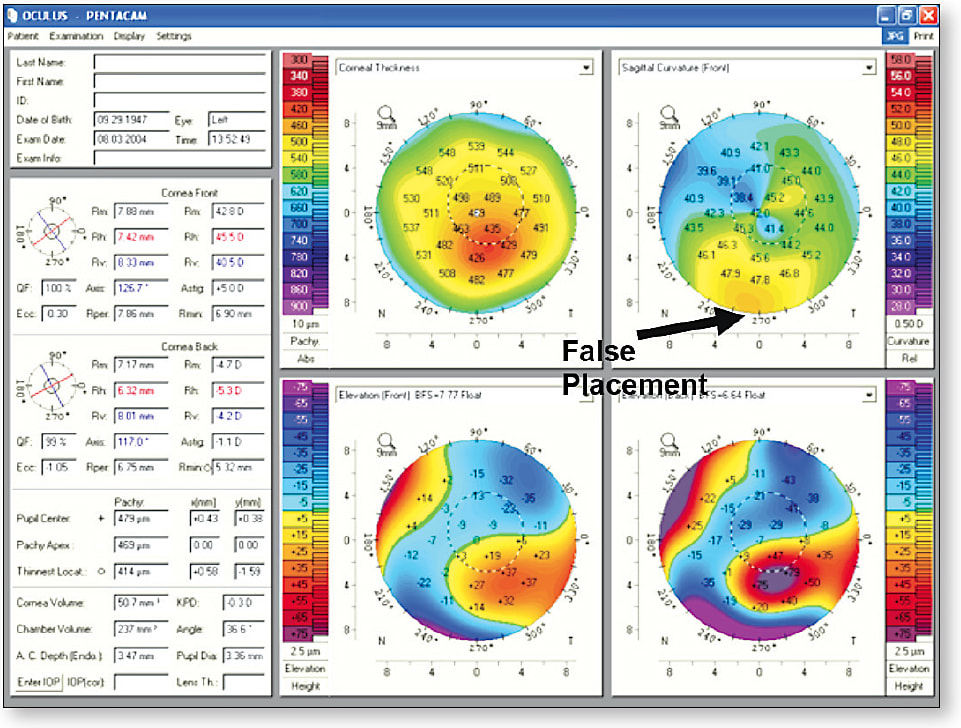Click the Print button
The height and width of the screenshot is (728, 961).
pyautogui.click(x=925, y=34)
